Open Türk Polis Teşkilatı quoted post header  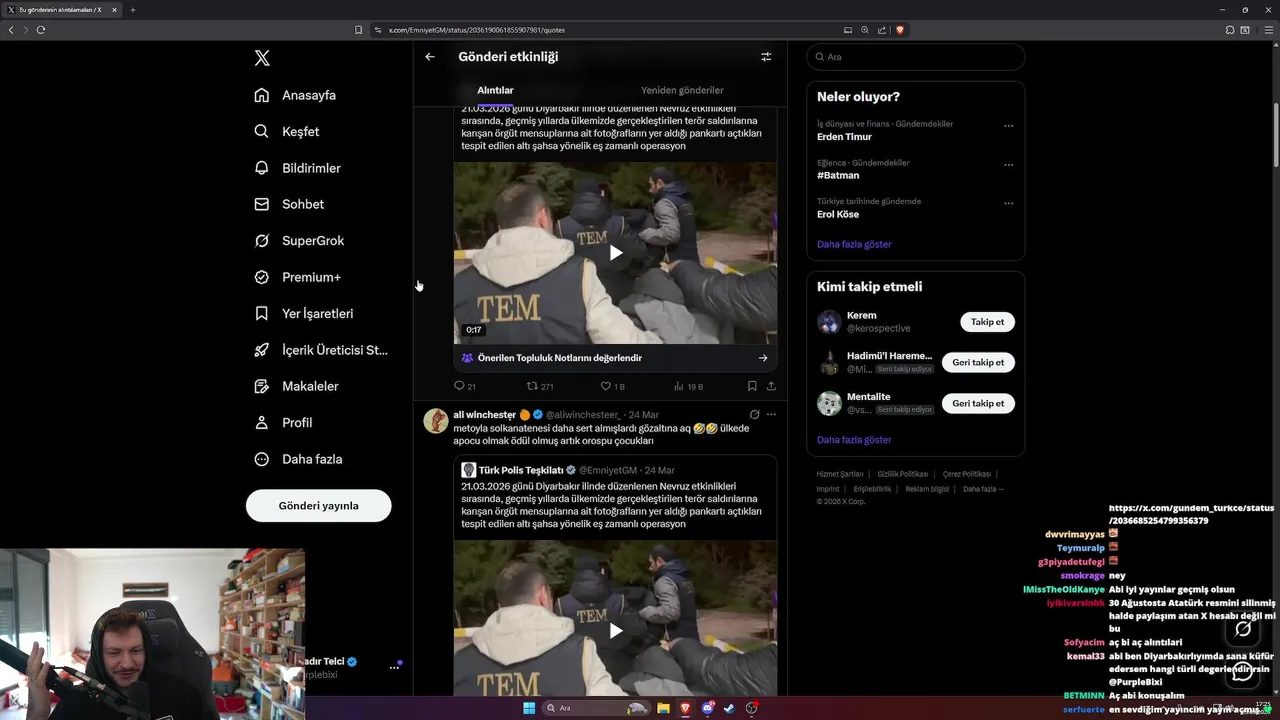tap(568, 470)
